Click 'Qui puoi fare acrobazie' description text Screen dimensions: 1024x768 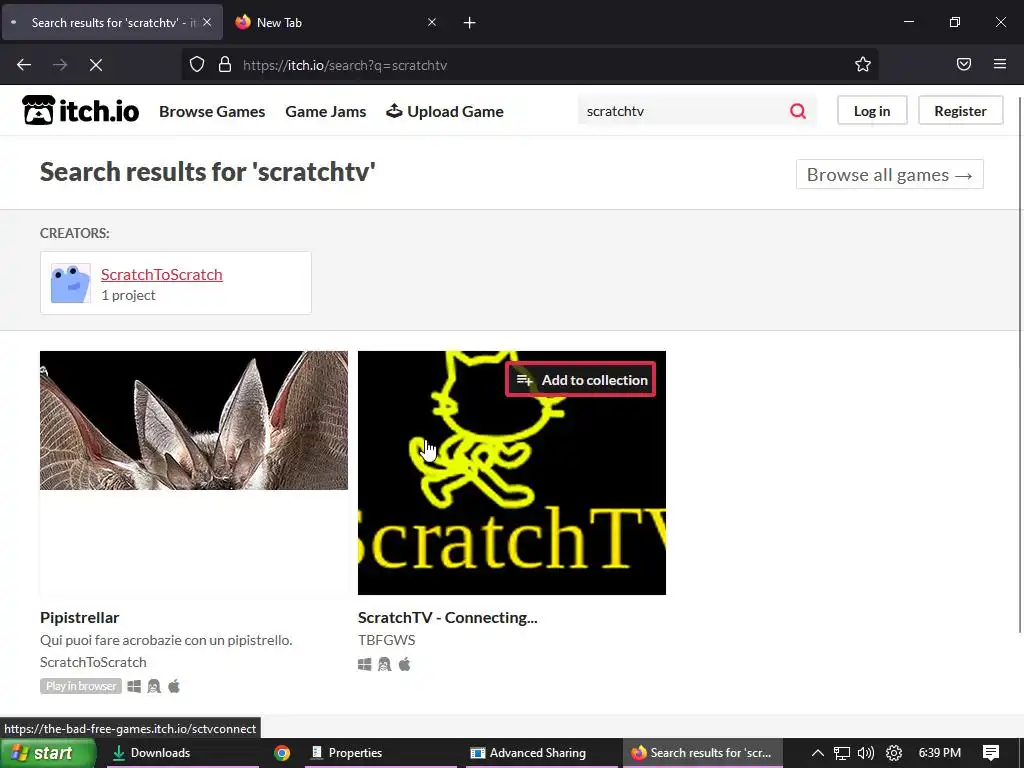(166, 640)
